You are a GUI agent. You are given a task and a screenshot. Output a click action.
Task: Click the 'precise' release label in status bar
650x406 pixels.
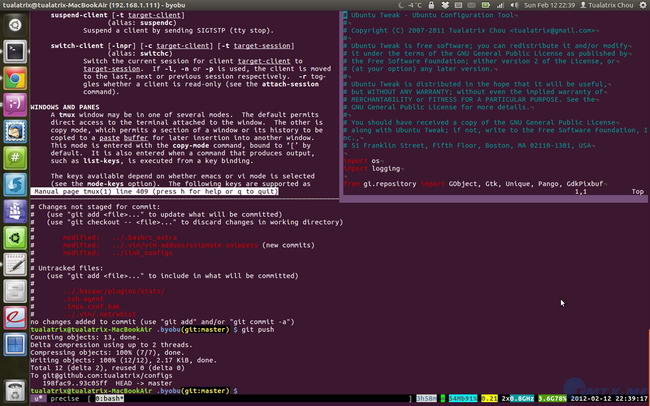65,398
